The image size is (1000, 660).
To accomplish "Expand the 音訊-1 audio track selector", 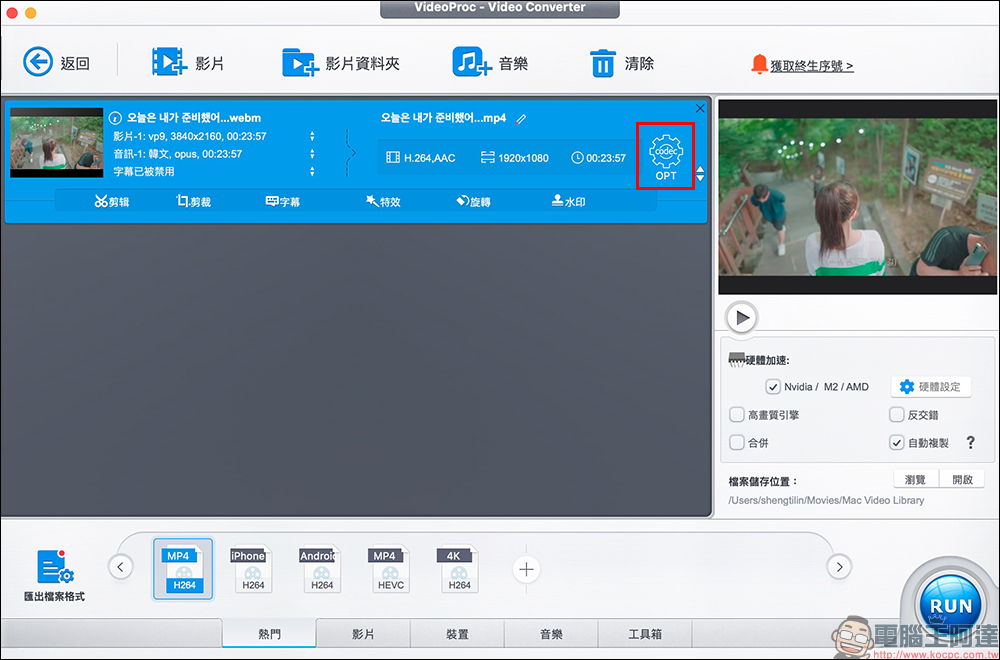I will coord(312,154).
